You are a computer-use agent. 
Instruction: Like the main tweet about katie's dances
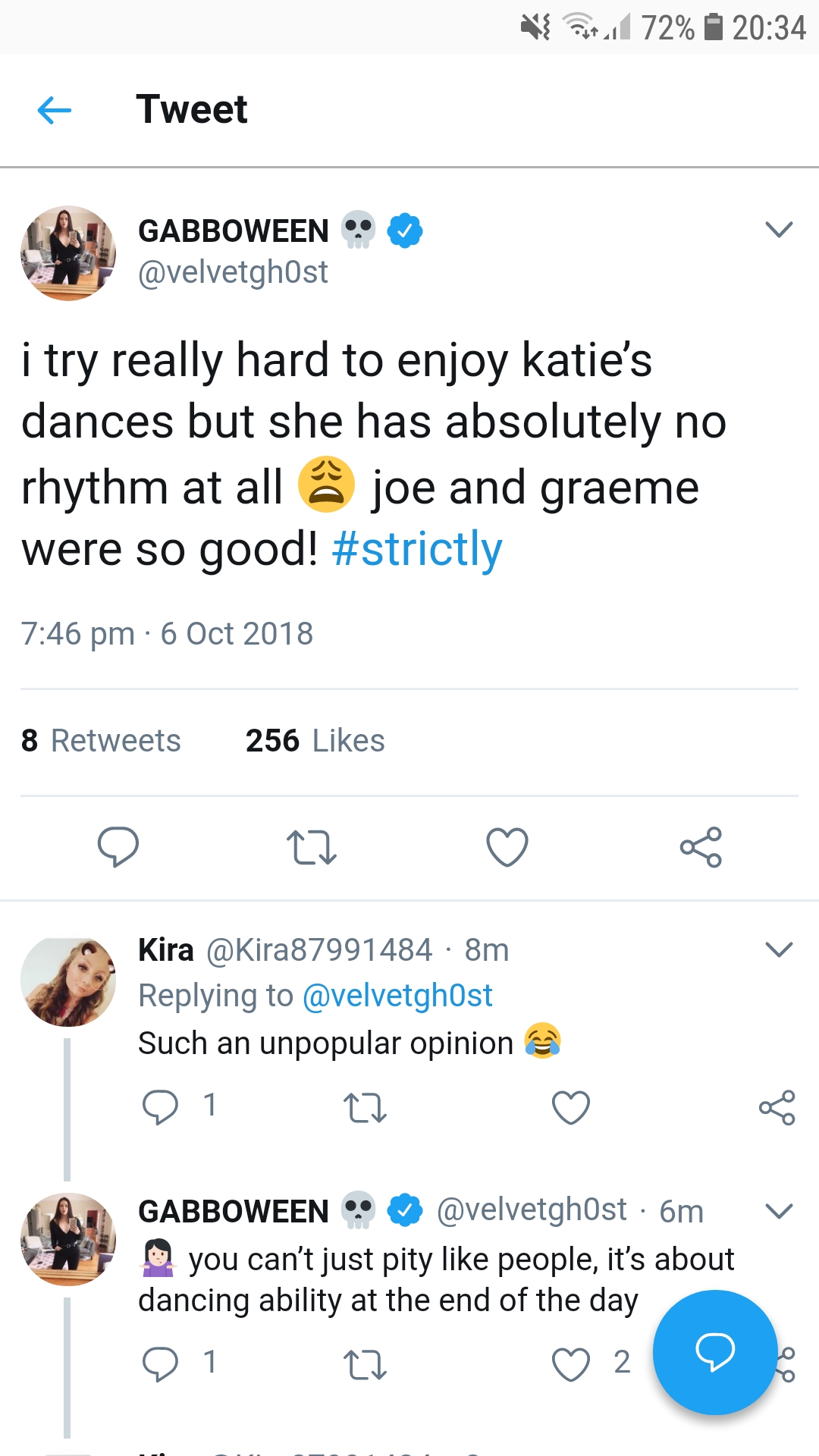pos(507,847)
